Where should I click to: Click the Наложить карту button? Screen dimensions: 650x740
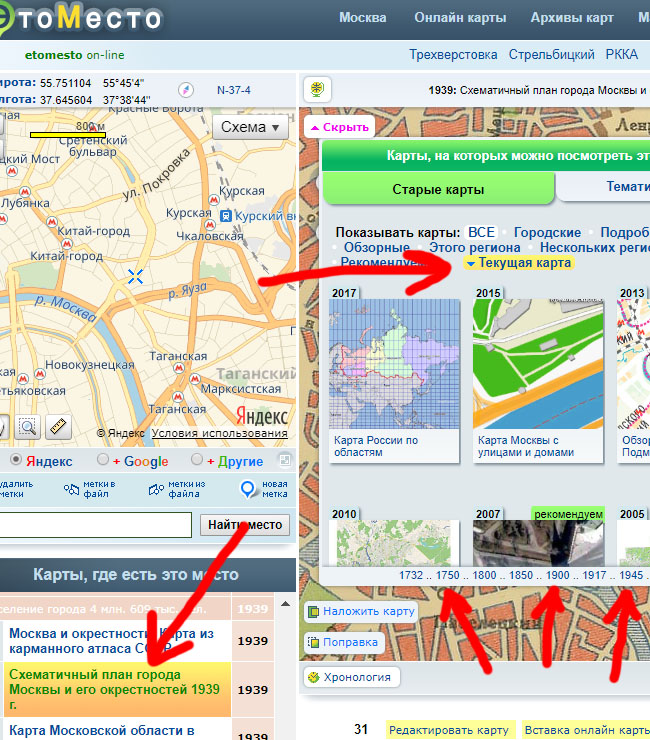[361, 611]
